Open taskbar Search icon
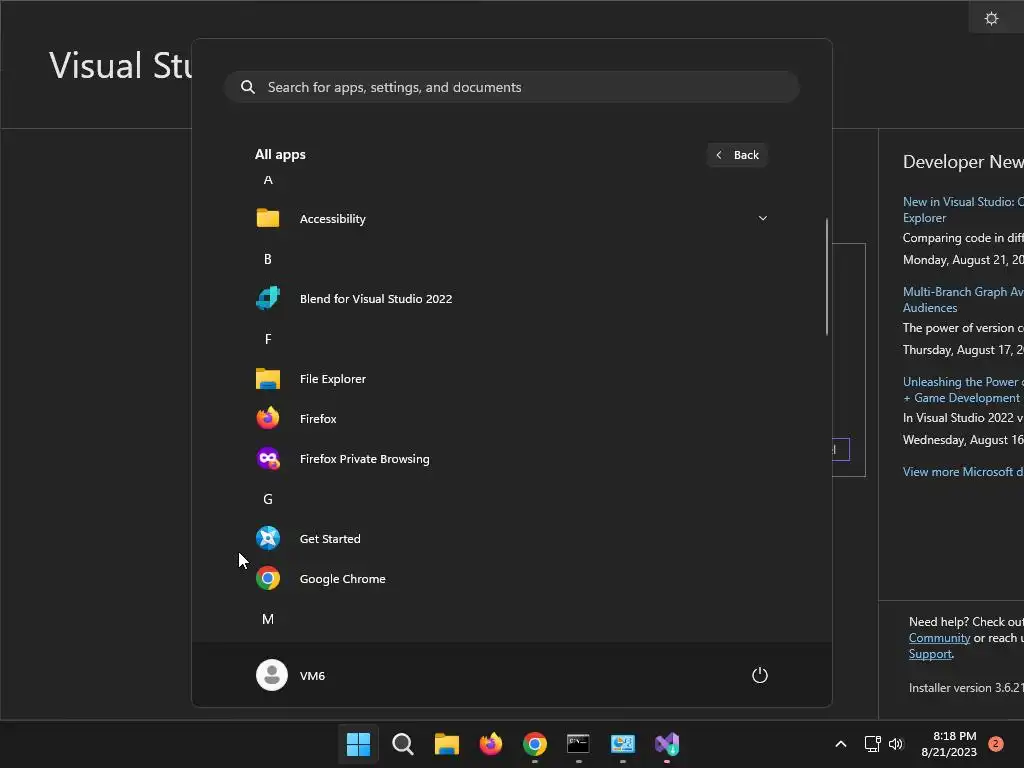1024x768 pixels. [403, 744]
